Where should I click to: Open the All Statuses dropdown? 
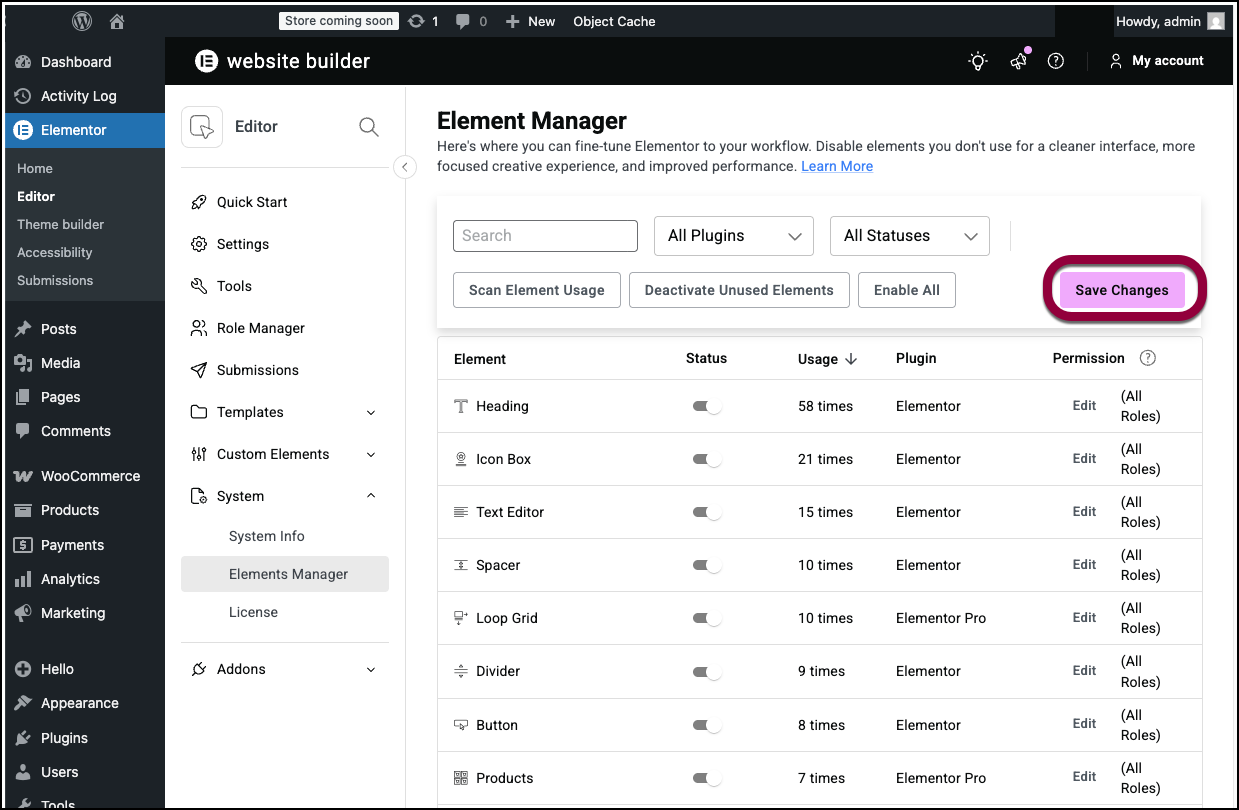click(909, 236)
